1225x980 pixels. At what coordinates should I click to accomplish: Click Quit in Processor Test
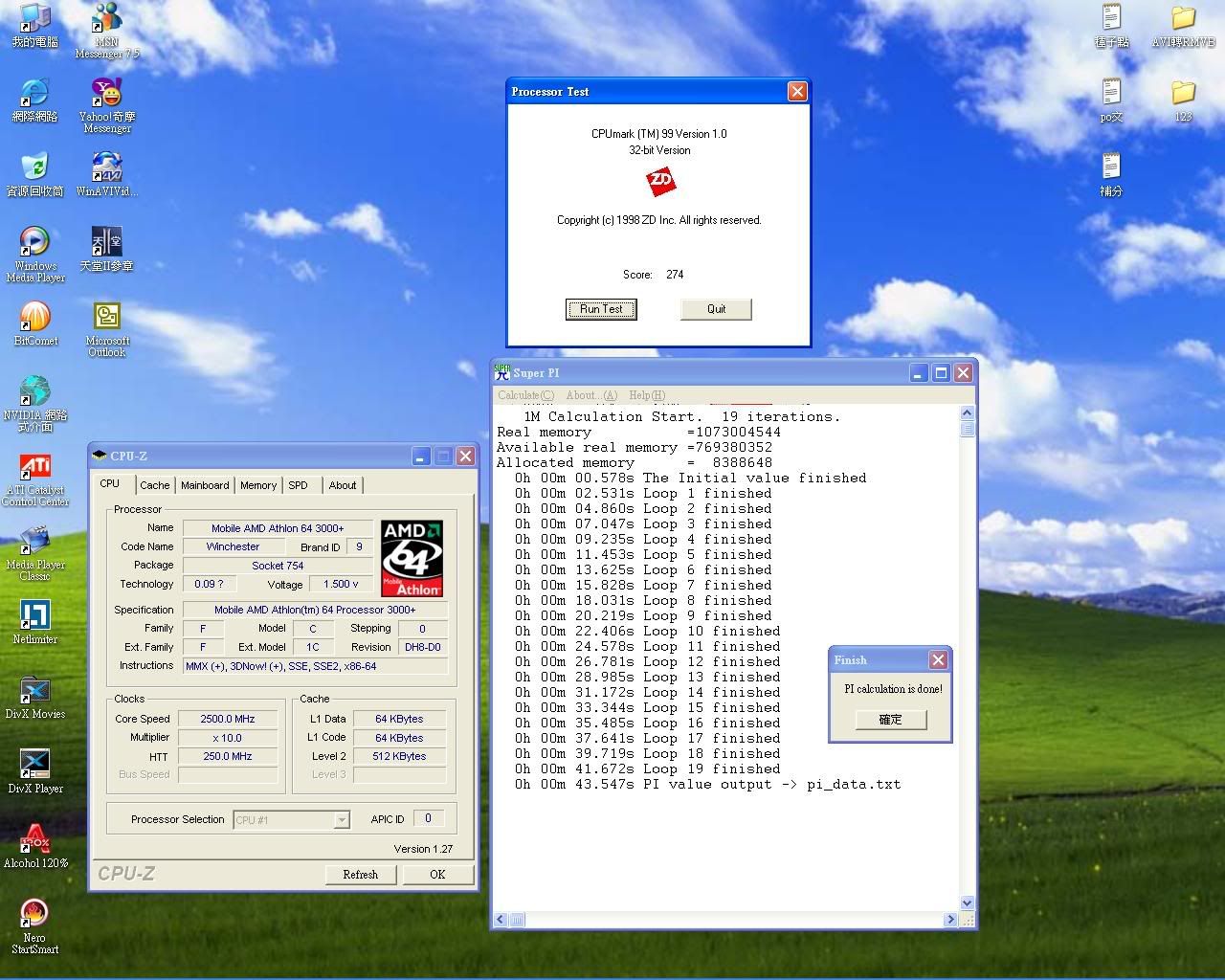(x=716, y=309)
